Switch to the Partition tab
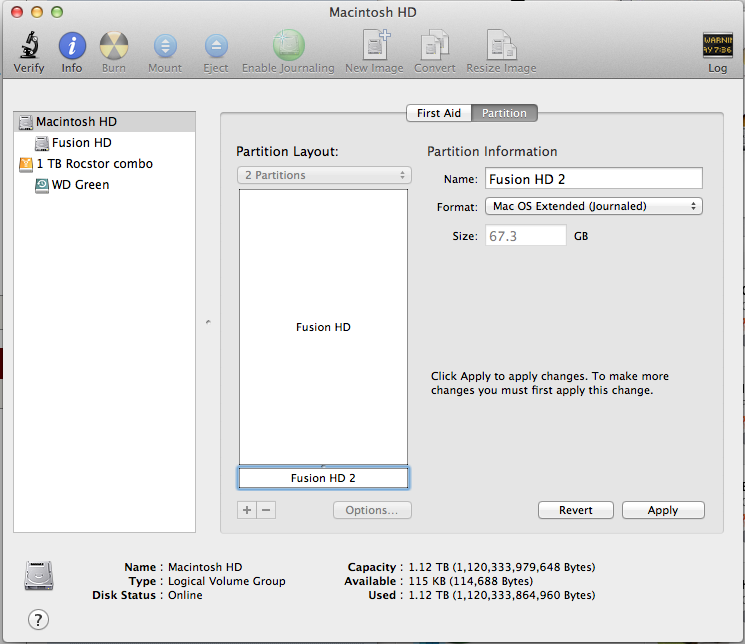This screenshot has height=644, width=745. (x=504, y=113)
